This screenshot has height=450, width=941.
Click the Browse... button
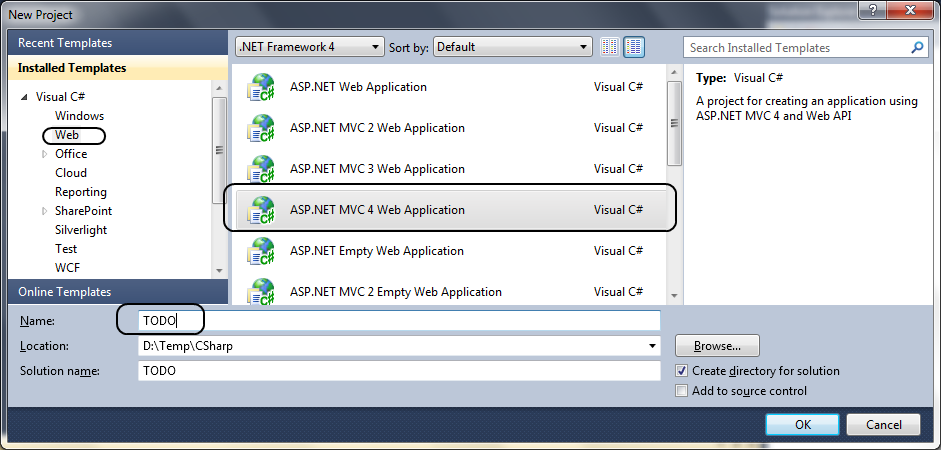click(x=717, y=346)
